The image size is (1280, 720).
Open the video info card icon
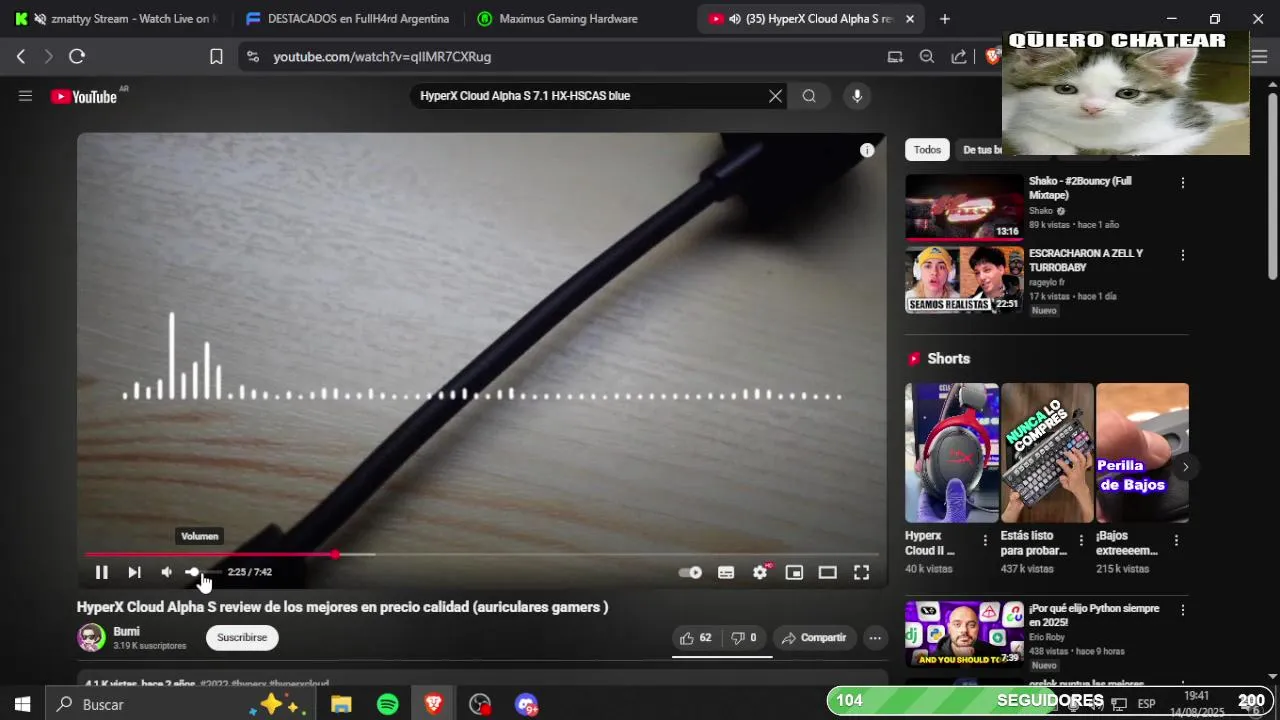pyautogui.click(x=867, y=150)
